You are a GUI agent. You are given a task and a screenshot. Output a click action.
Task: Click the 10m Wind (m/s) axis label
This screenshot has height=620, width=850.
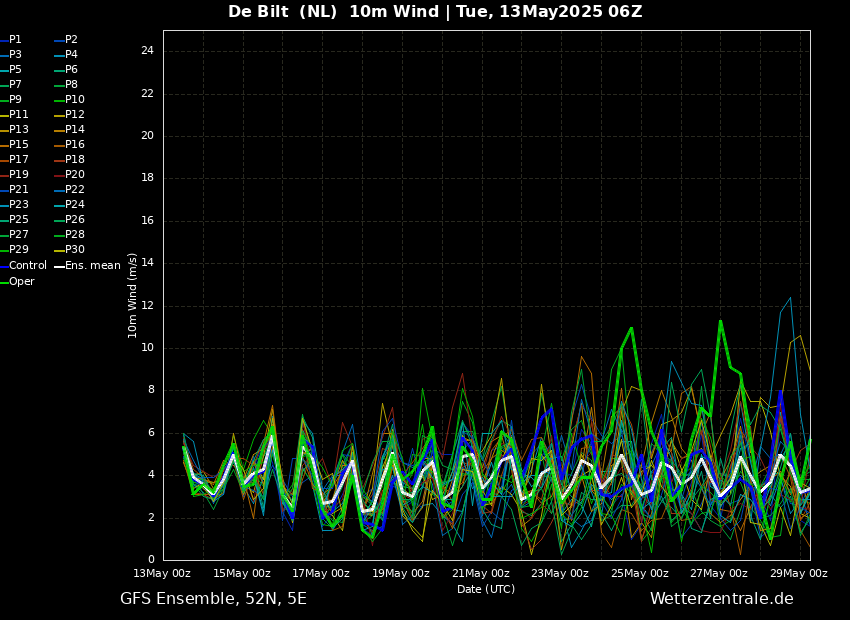[x=133, y=295]
